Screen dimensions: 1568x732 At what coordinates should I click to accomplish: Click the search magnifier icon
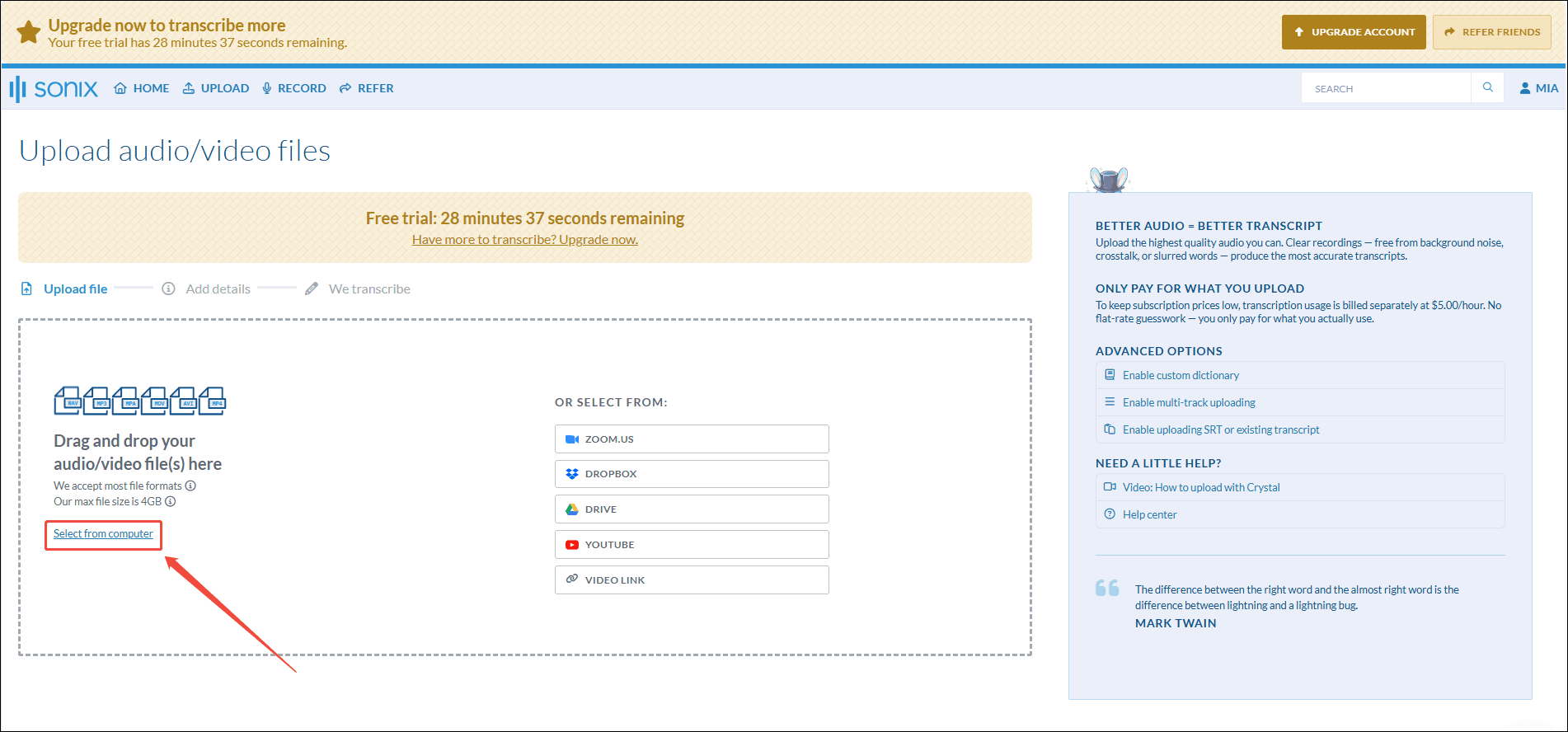[x=1488, y=87]
